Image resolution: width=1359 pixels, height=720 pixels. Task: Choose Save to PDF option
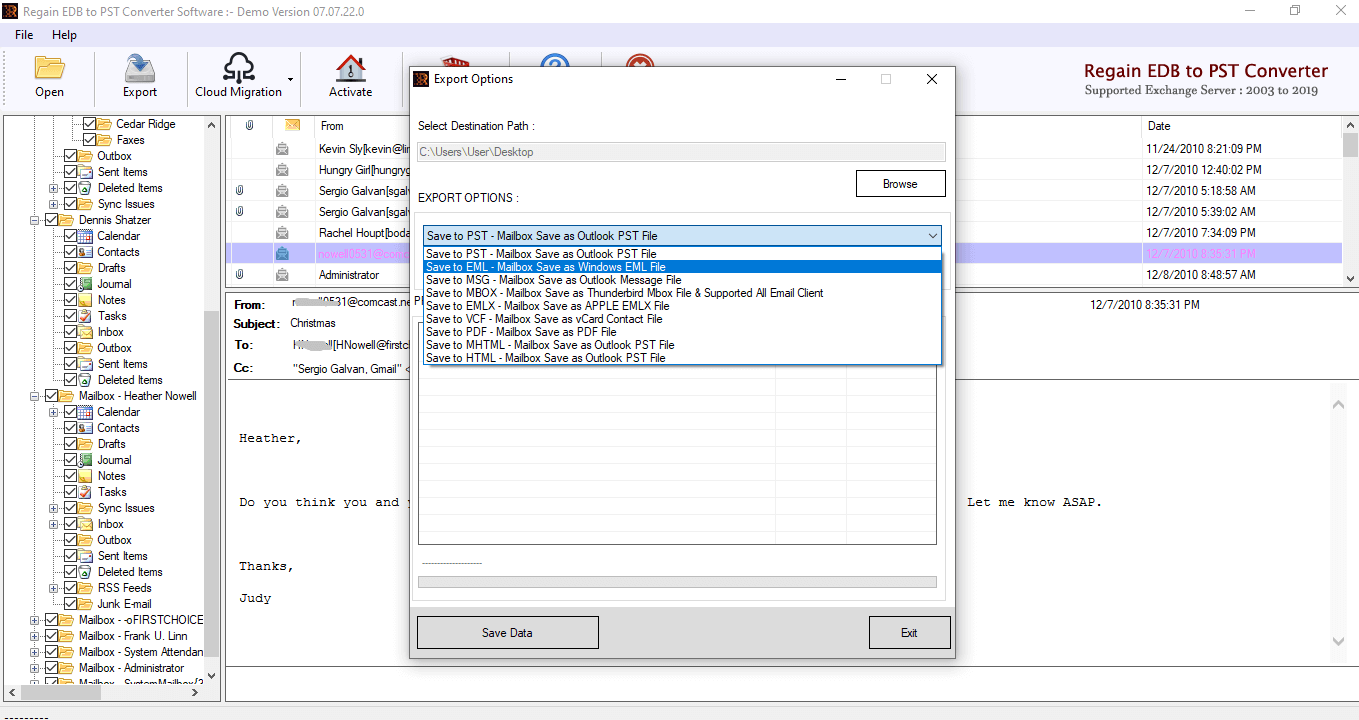[683, 332]
